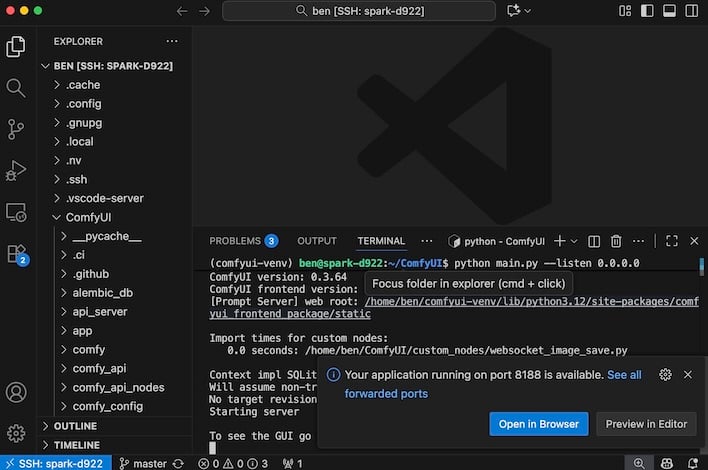The width and height of the screenshot is (708, 470).
Task: Synchronize changes icon in status bar
Action: pos(178,464)
